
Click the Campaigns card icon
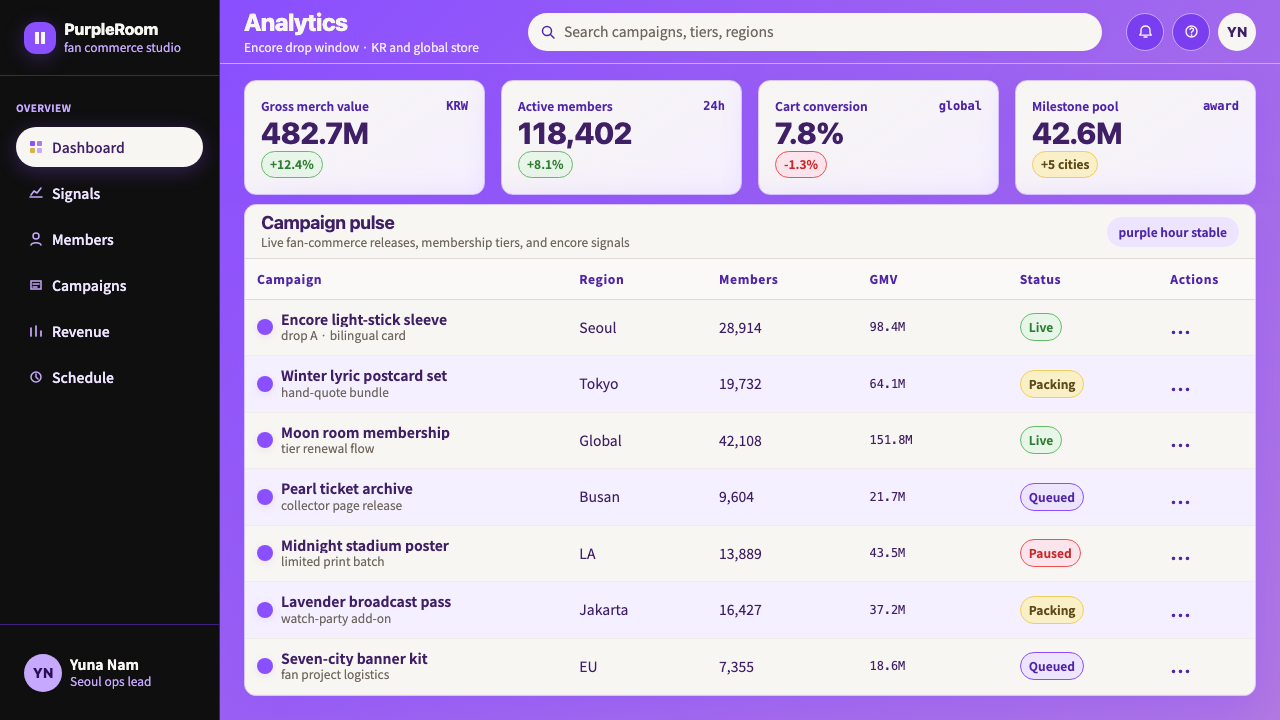click(x=36, y=285)
